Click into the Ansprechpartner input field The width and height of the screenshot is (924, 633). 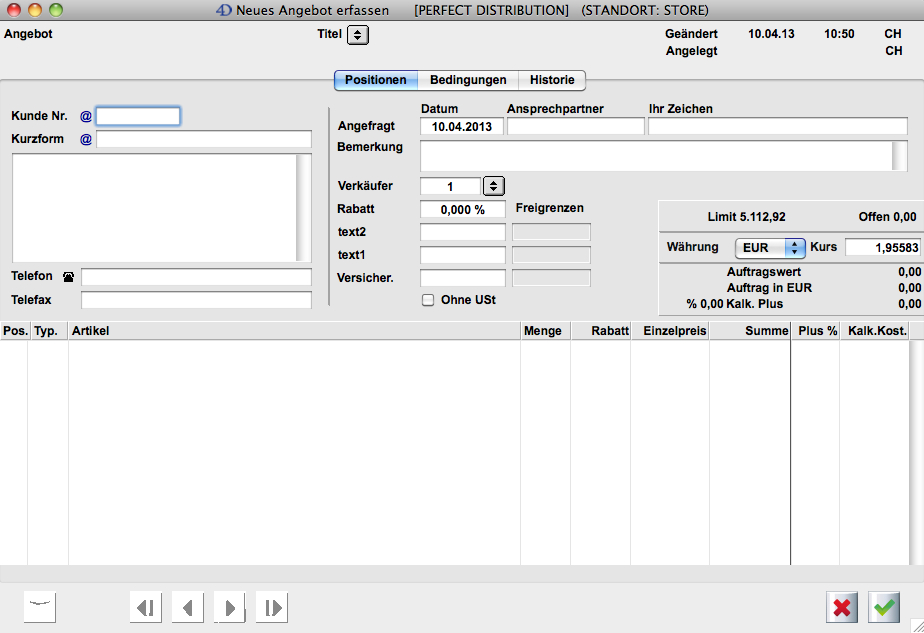coord(576,127)
